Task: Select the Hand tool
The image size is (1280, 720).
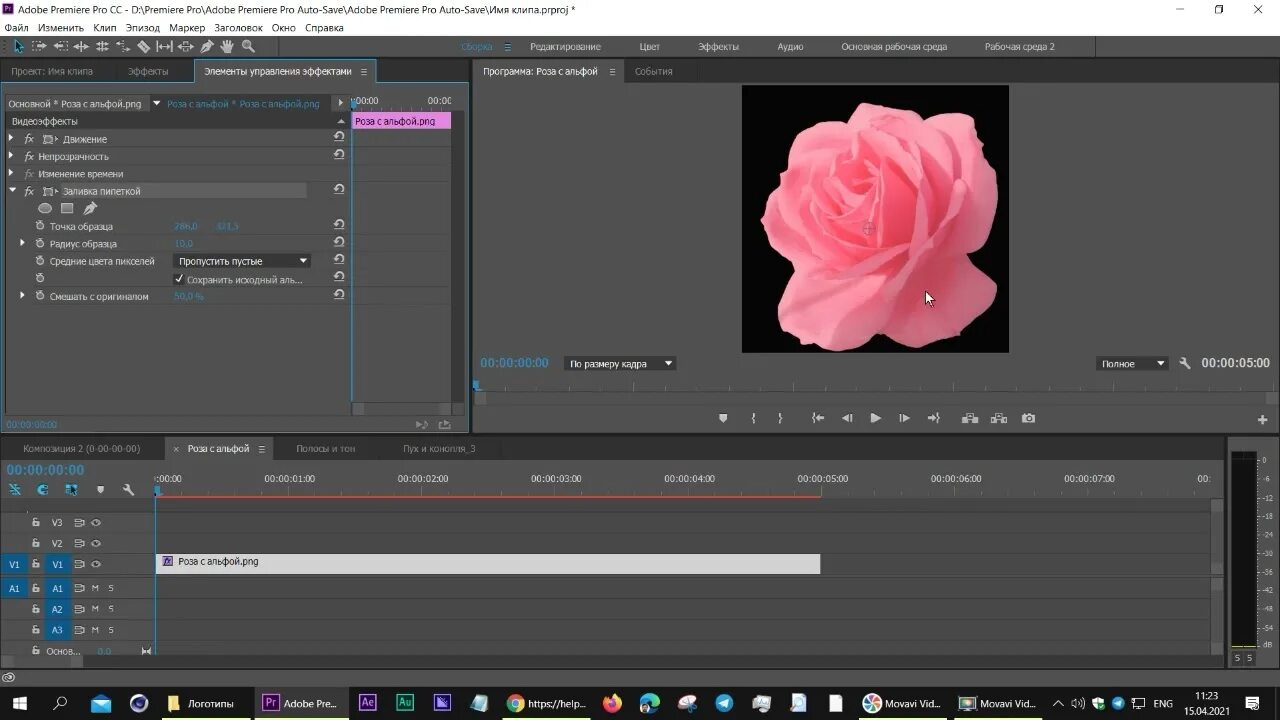Action: coord(227,47)
